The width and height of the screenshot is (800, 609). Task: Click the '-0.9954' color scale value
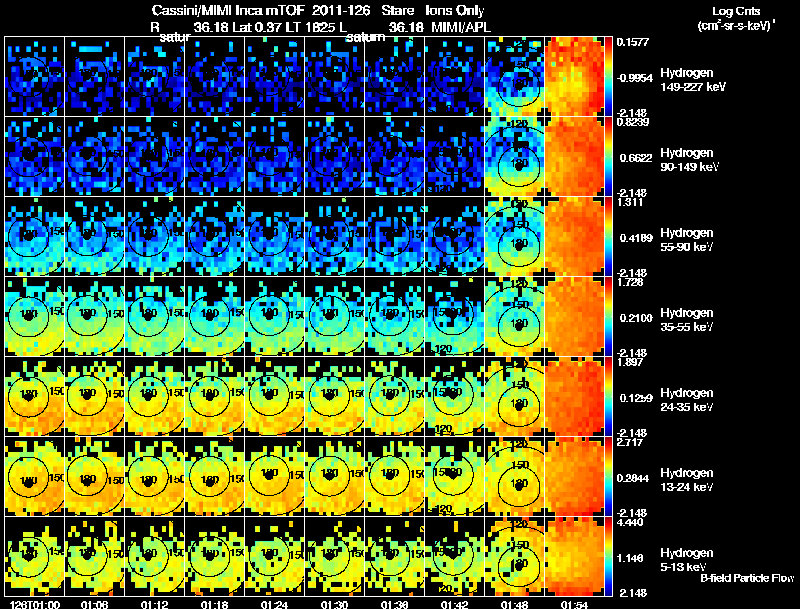point(635,78)
